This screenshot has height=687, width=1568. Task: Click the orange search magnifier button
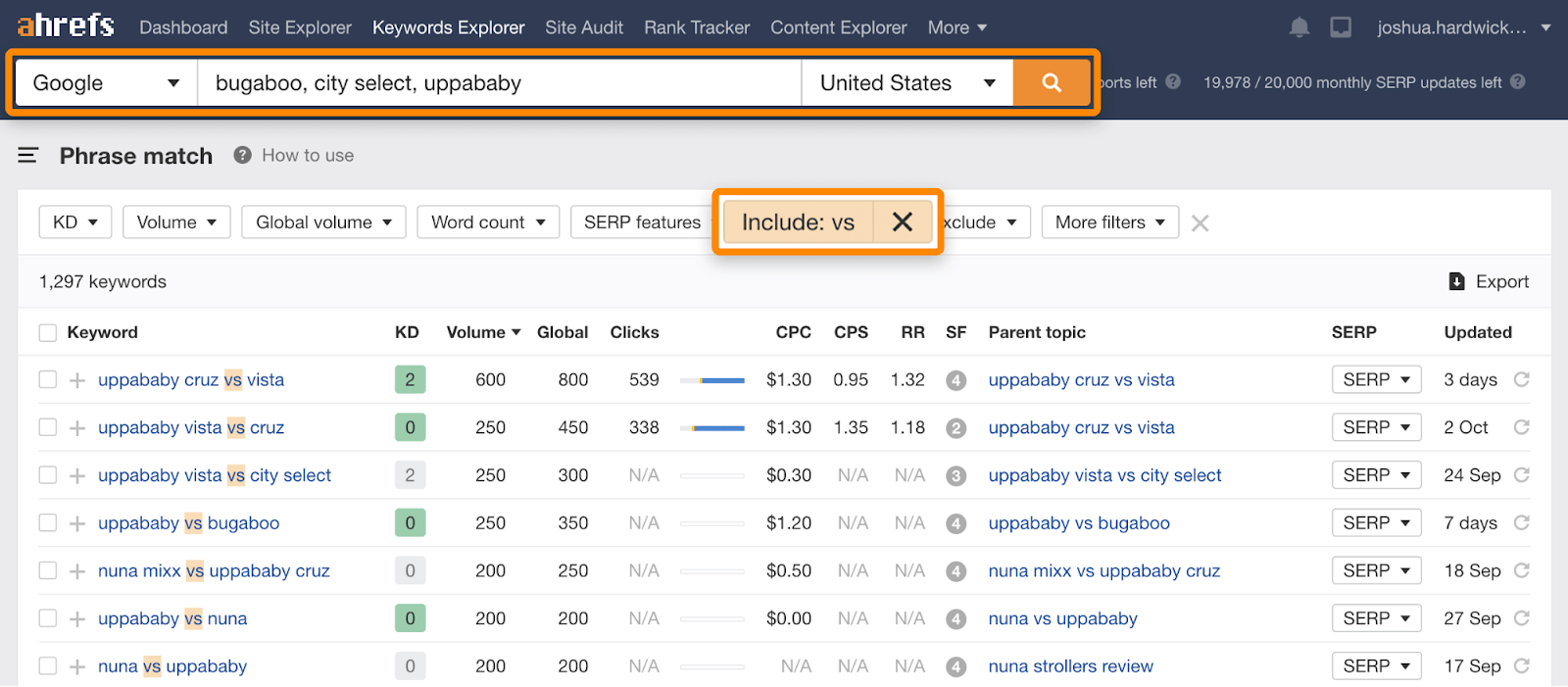click(x=1052, y=83)
